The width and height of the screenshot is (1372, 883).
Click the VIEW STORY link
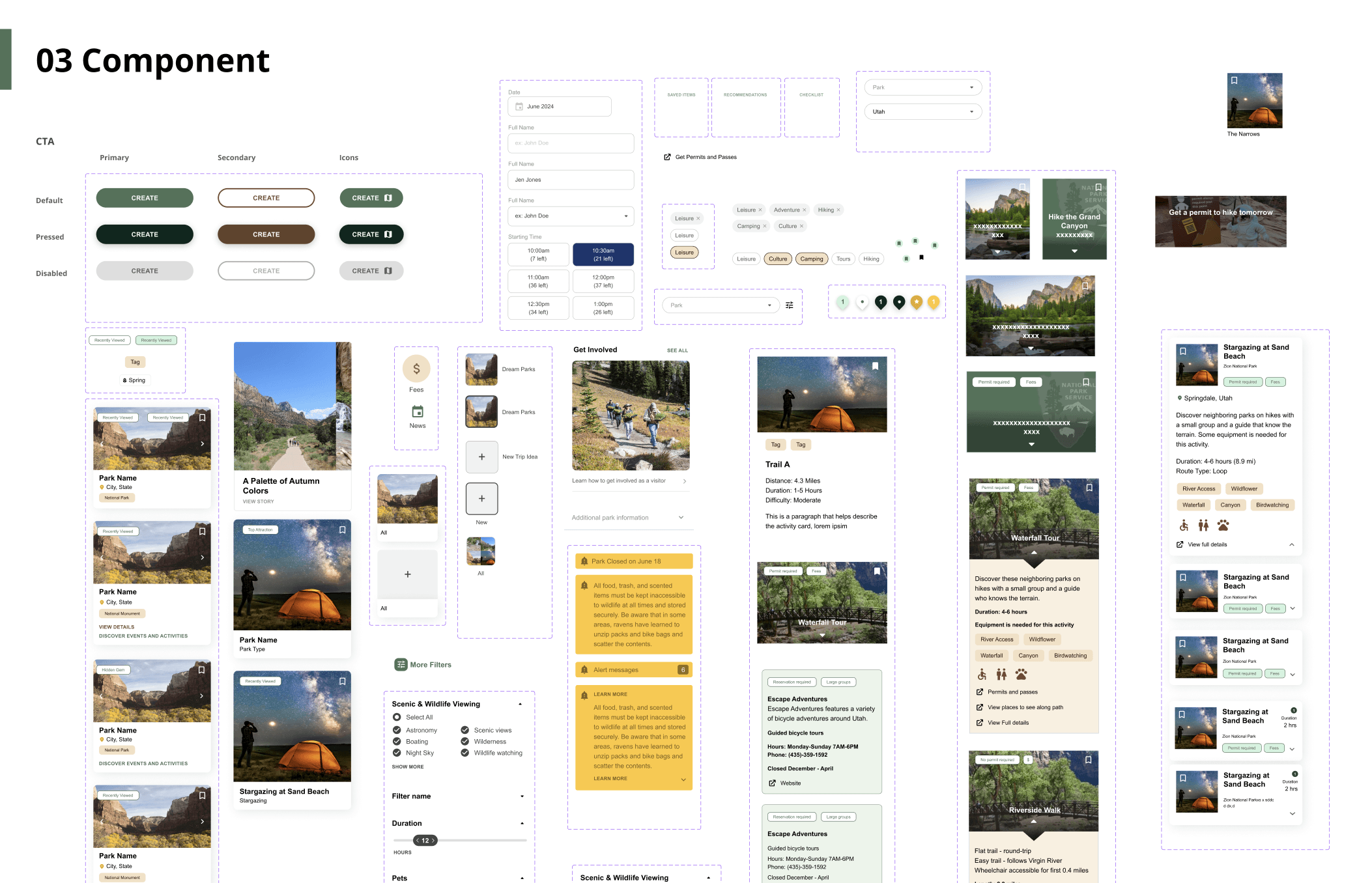(259, 501)
